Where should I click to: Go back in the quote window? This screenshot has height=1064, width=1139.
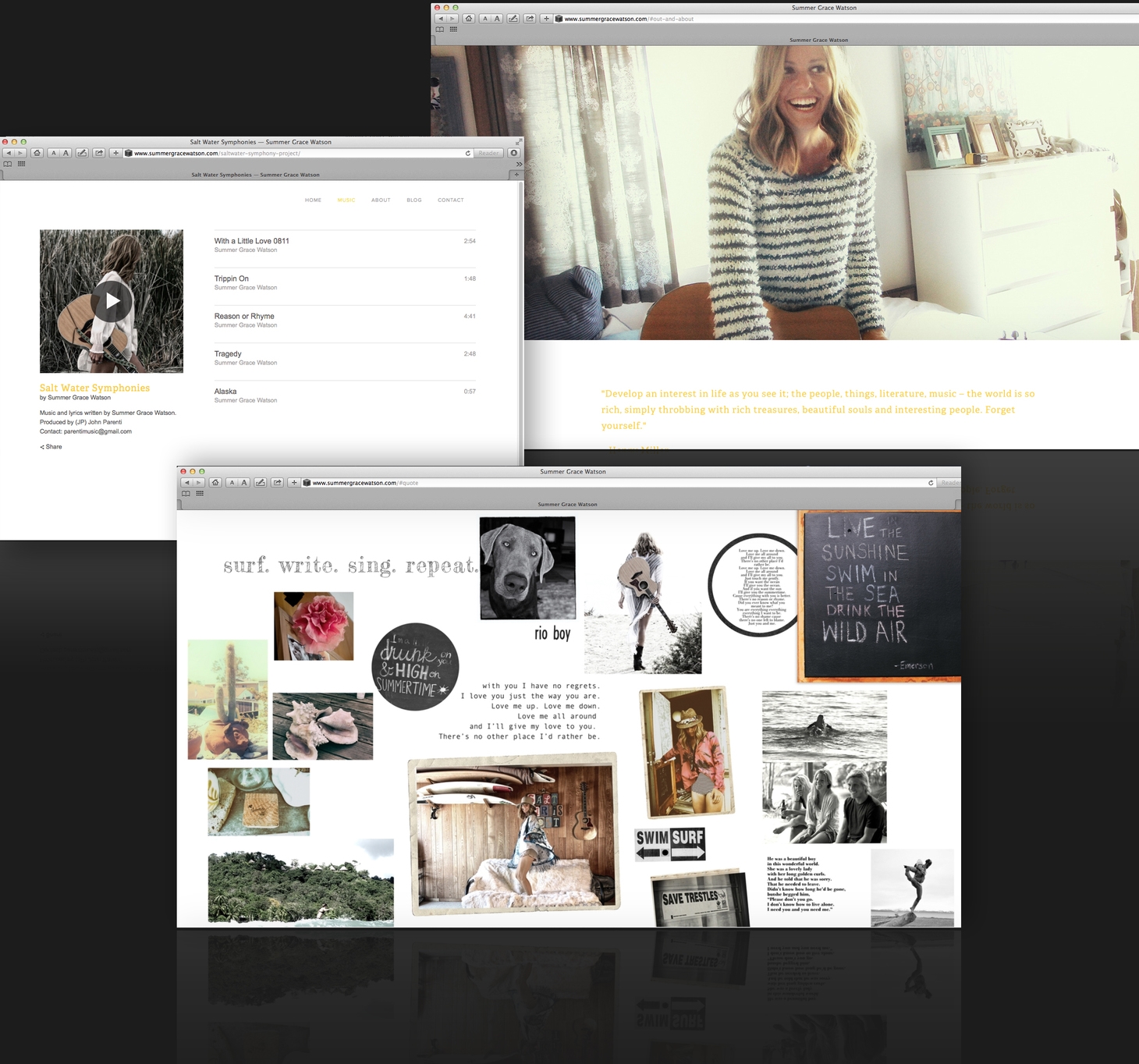[186, 483]
